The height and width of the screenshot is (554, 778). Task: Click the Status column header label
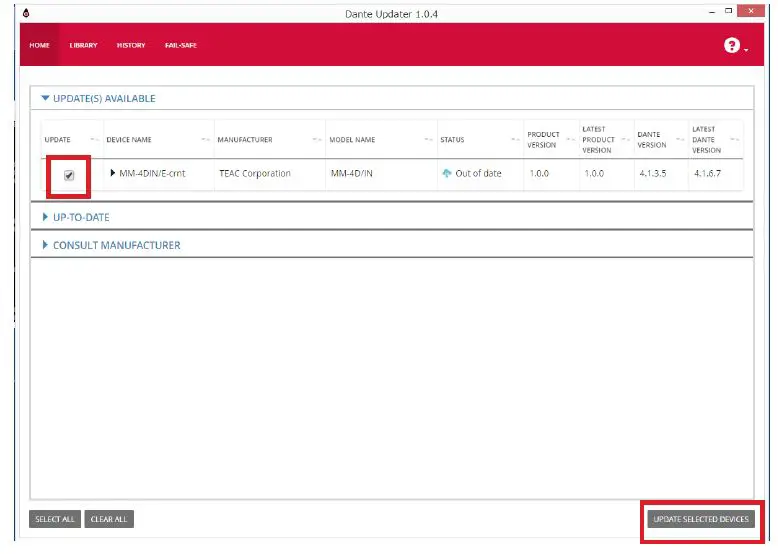tap(452, 139)
